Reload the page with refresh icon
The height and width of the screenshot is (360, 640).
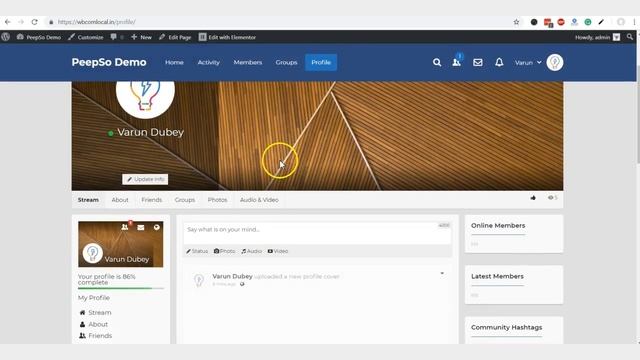35,22
